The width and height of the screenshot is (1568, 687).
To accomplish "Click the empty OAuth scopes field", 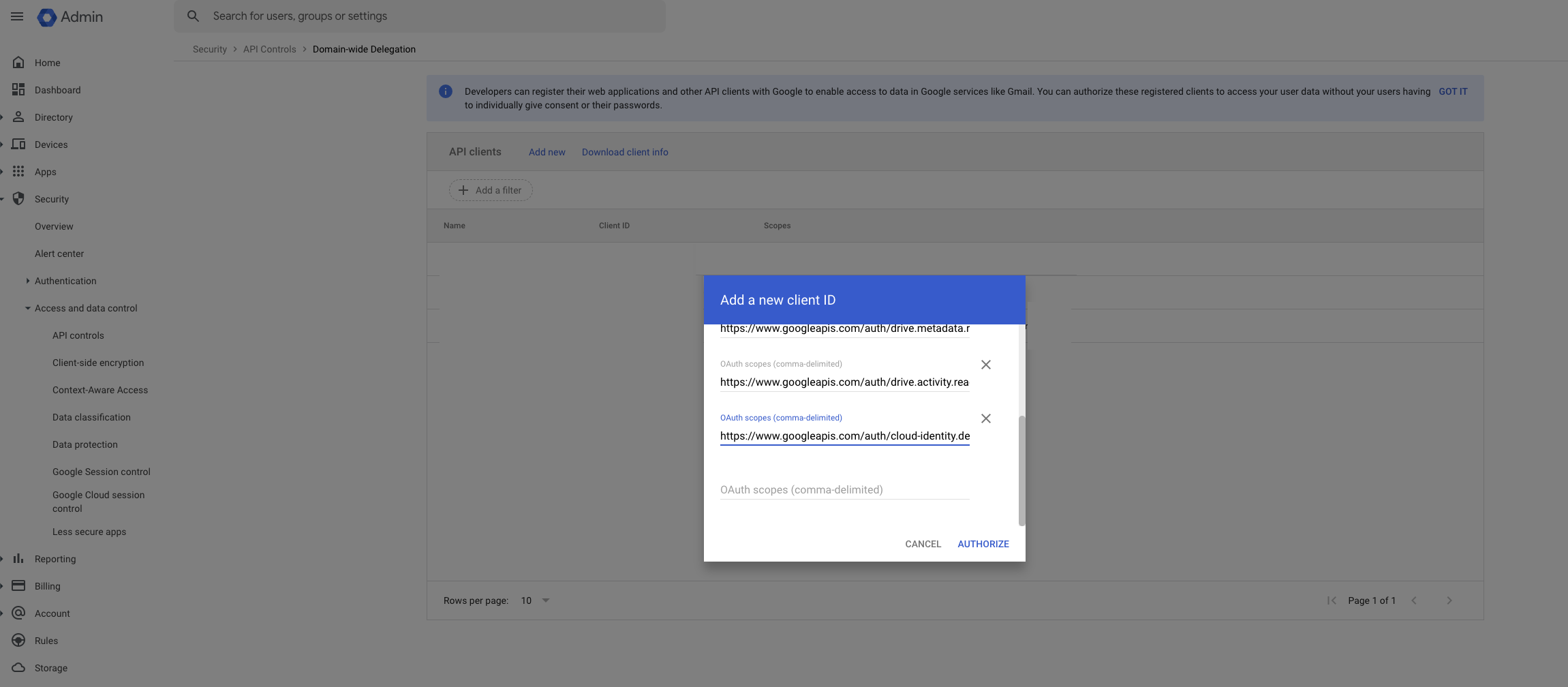I will pyautogui.click(x=844, y=490).
